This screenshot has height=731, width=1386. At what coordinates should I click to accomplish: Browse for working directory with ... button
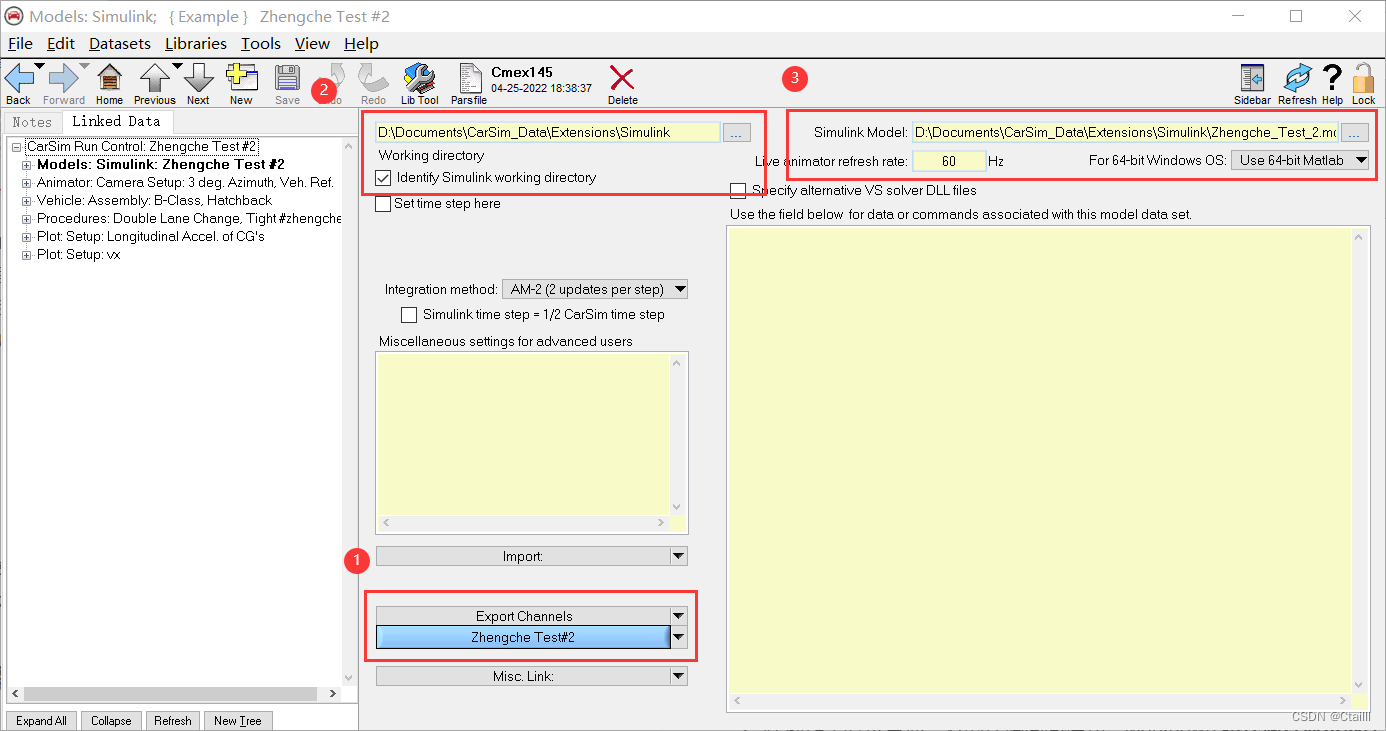735,132
